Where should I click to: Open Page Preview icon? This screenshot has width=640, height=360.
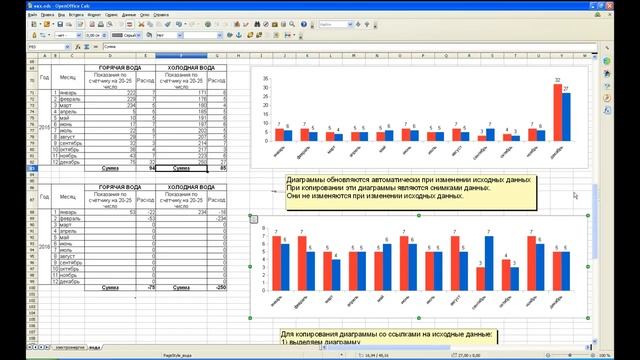pyautogui.click(x=109, y=24)
